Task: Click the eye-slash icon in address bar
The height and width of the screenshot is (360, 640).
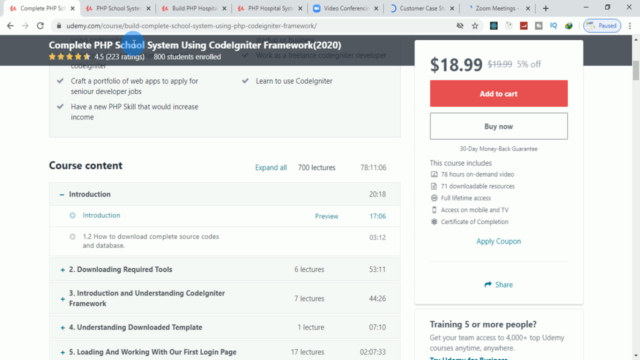Action: tap(460, 26)
